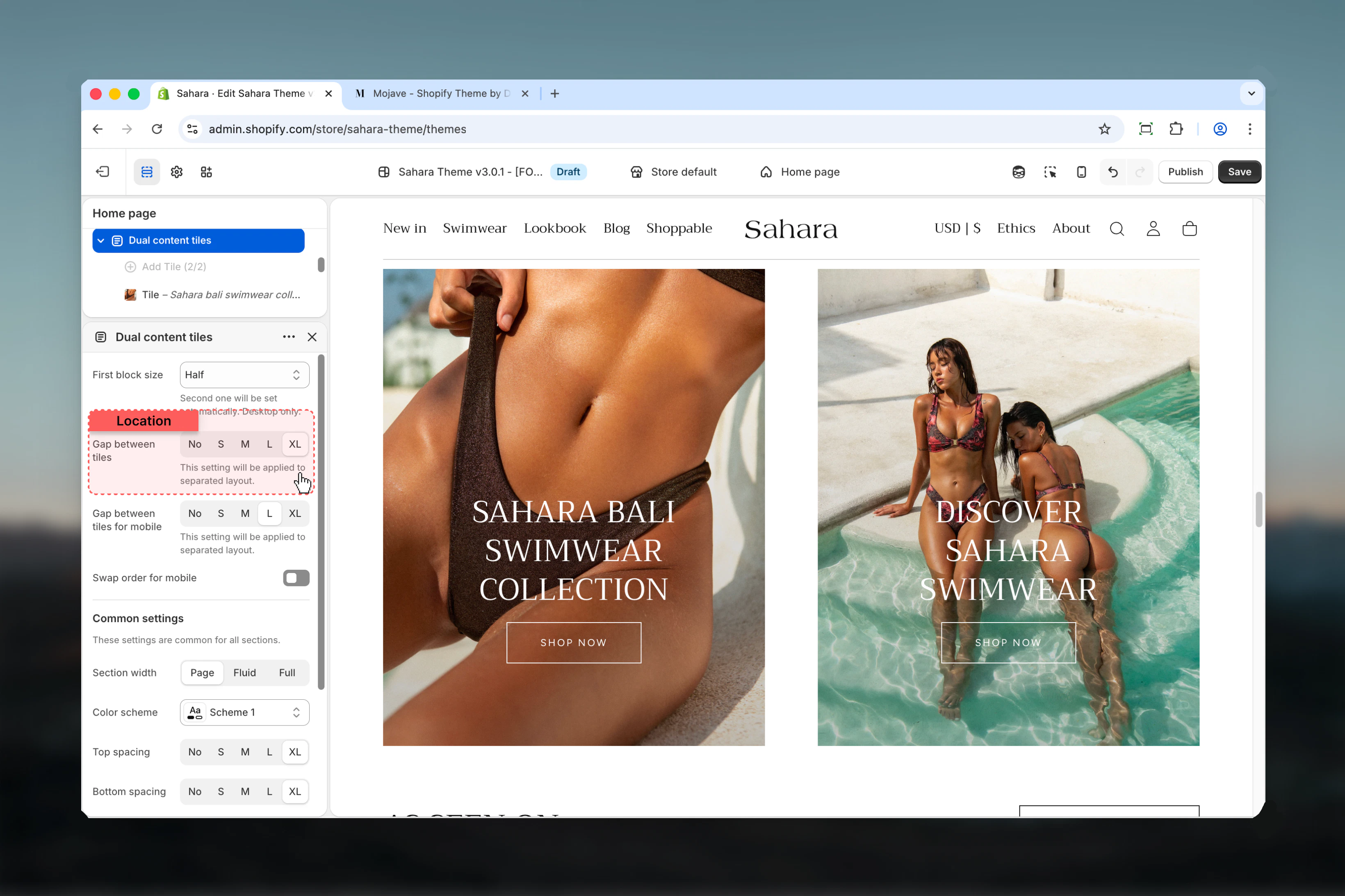The width and height of the screenshot is (1345, 896).
Task: Open the browser extensions puzzle icon
Action: tap(1176, 129)
